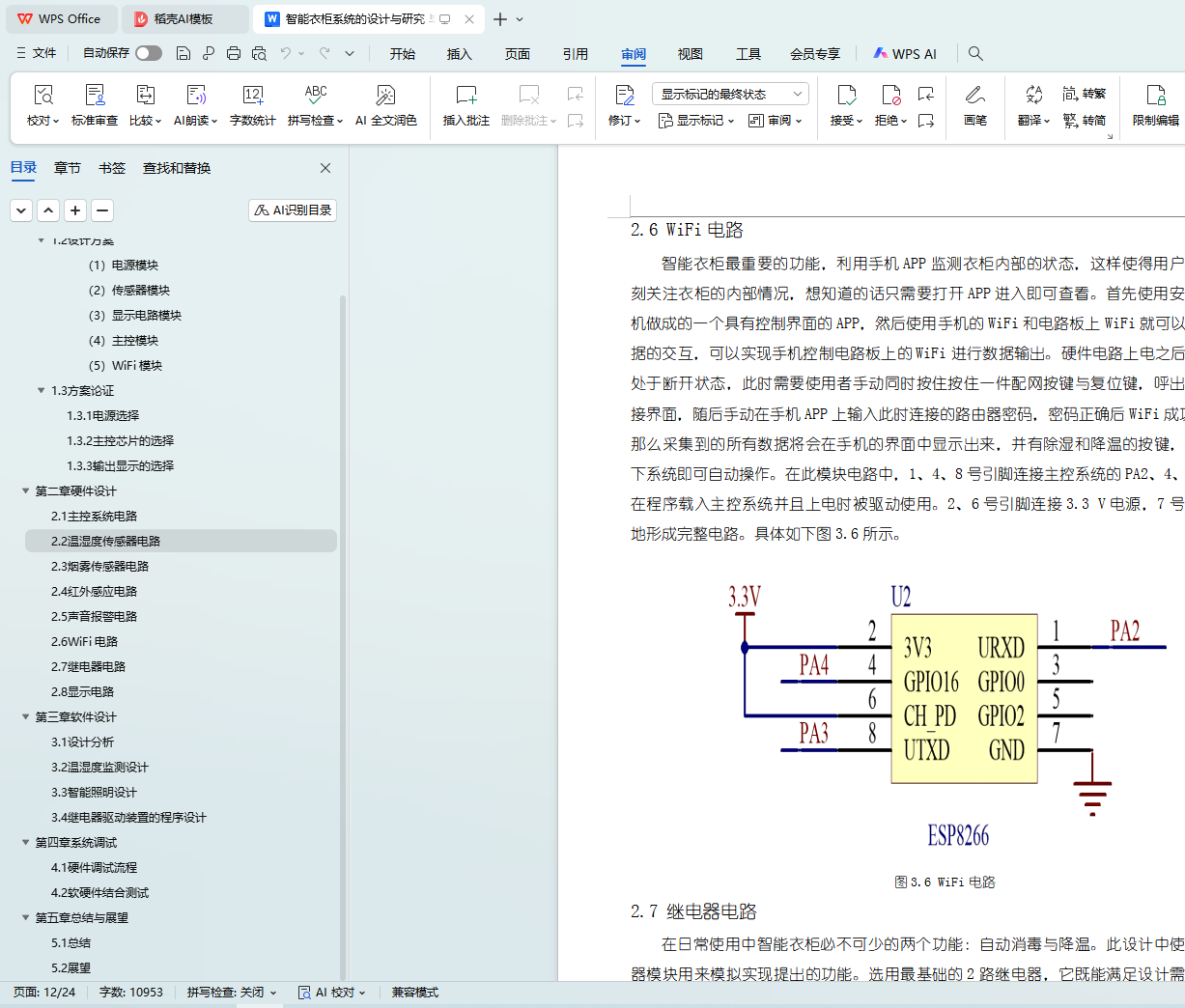This screenshot has width=1185, height=1008.
Task: Collapse the 第三章软件设计 tree node
Action: (x=26, y=717)
